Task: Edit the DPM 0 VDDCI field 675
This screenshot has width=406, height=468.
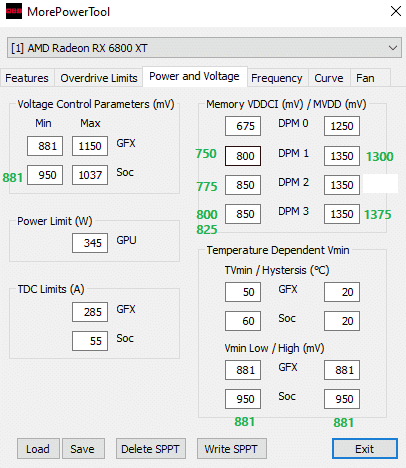Action: point(243,126)
